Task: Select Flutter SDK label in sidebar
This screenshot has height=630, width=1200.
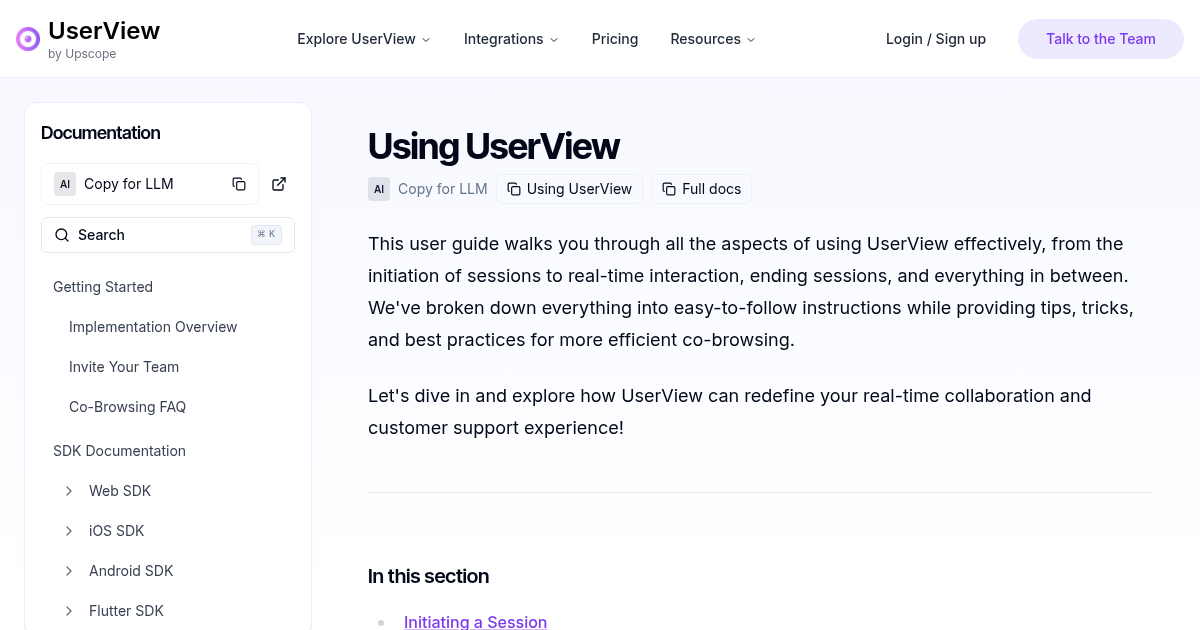Action: coord(126,611)
